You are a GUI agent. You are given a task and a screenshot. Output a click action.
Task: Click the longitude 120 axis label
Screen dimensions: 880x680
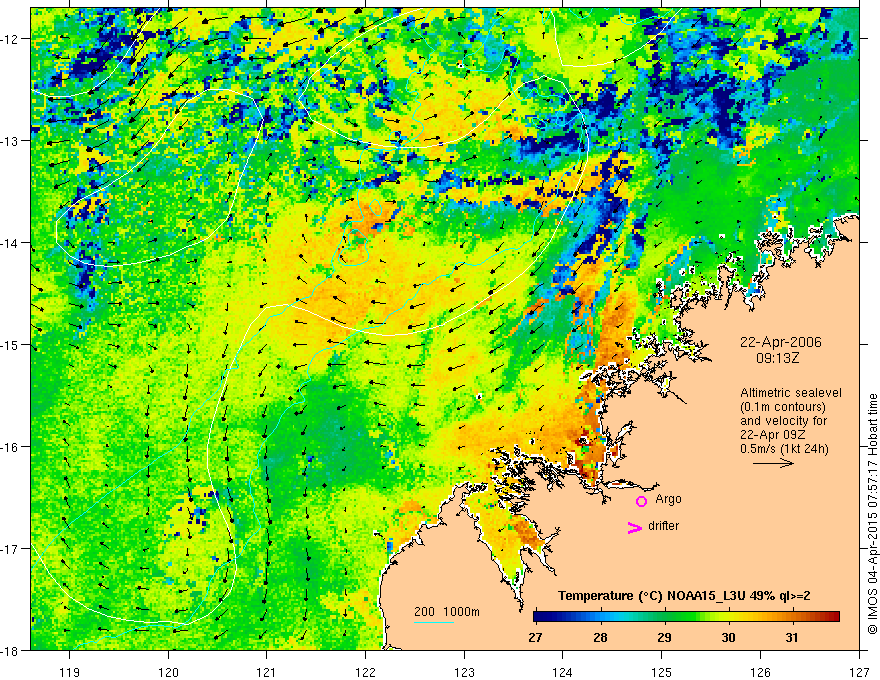(x=168, y=672)
